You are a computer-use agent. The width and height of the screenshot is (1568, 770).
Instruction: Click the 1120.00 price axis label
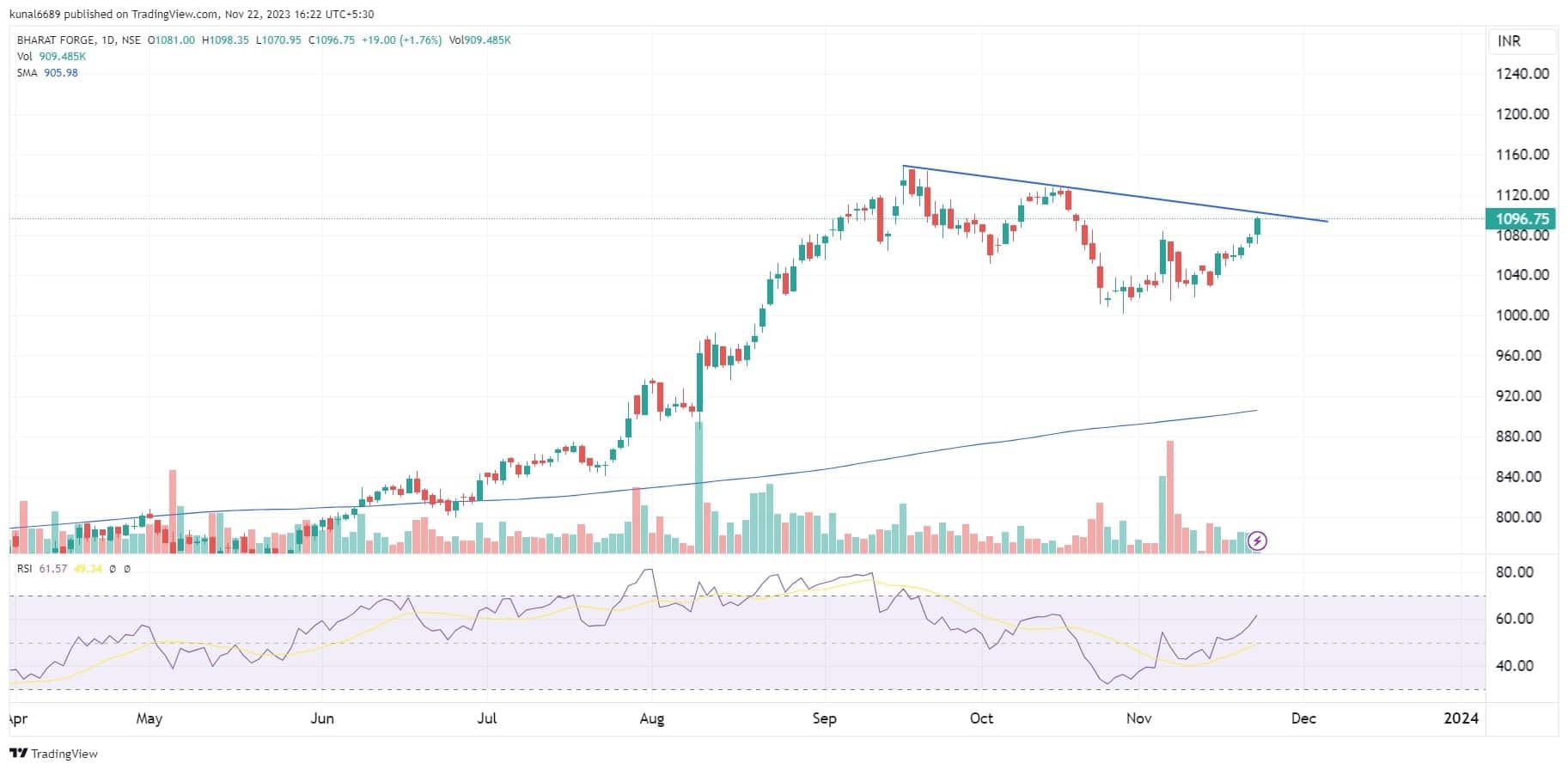click(1522, 195)
